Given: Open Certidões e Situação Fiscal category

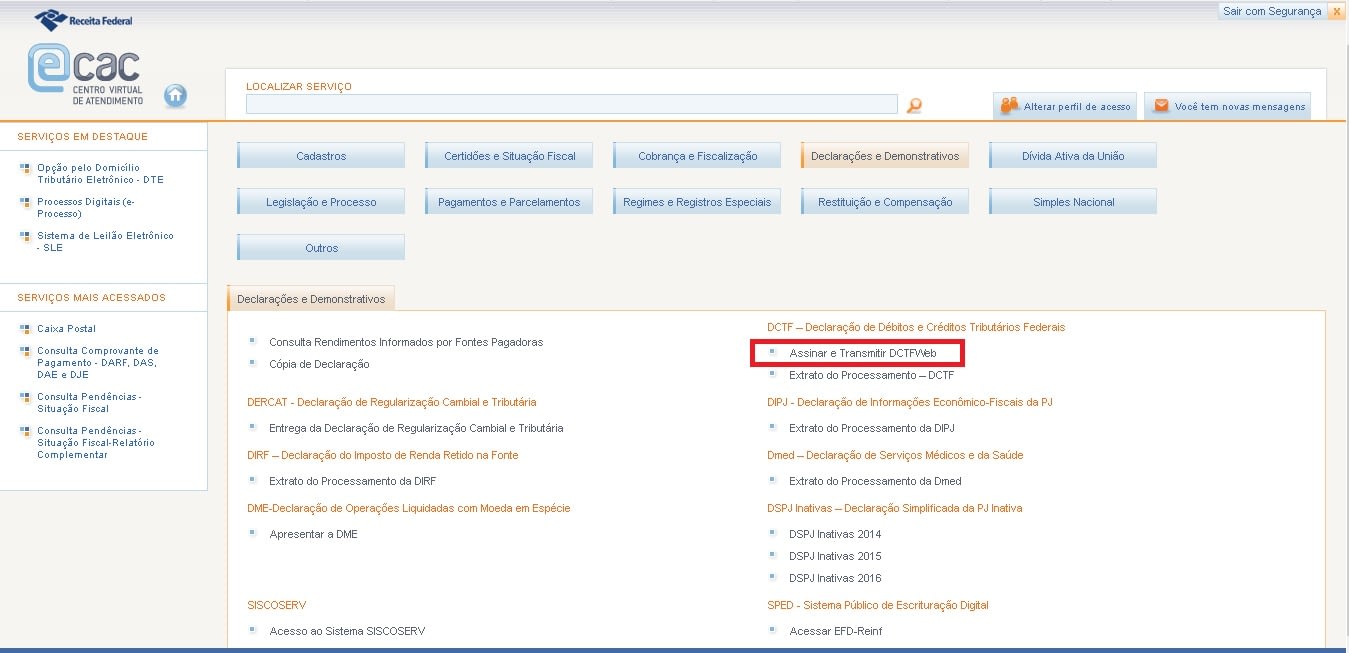Looking at the screenshot, I should coord(509,156).
